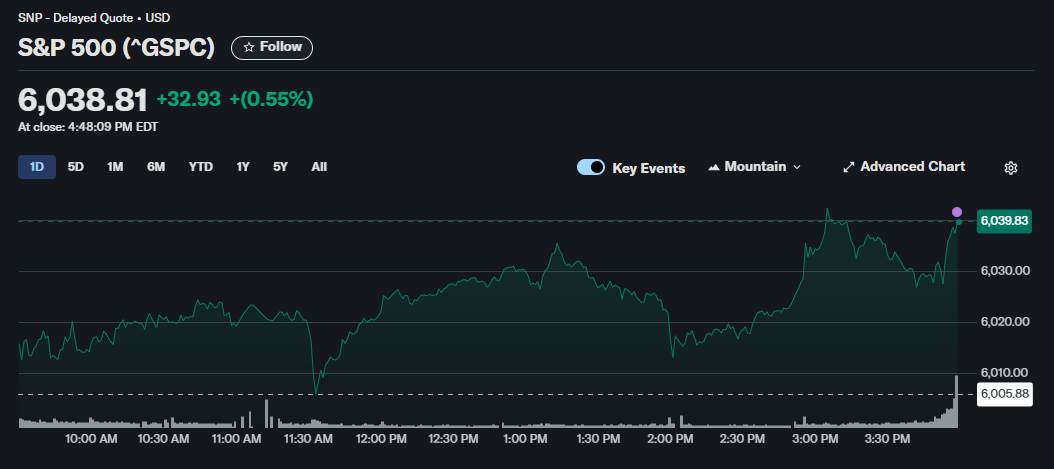This screenshot has height=469, width=1054.
Task: Click the 1:30 PM time label
Action: 600,439
